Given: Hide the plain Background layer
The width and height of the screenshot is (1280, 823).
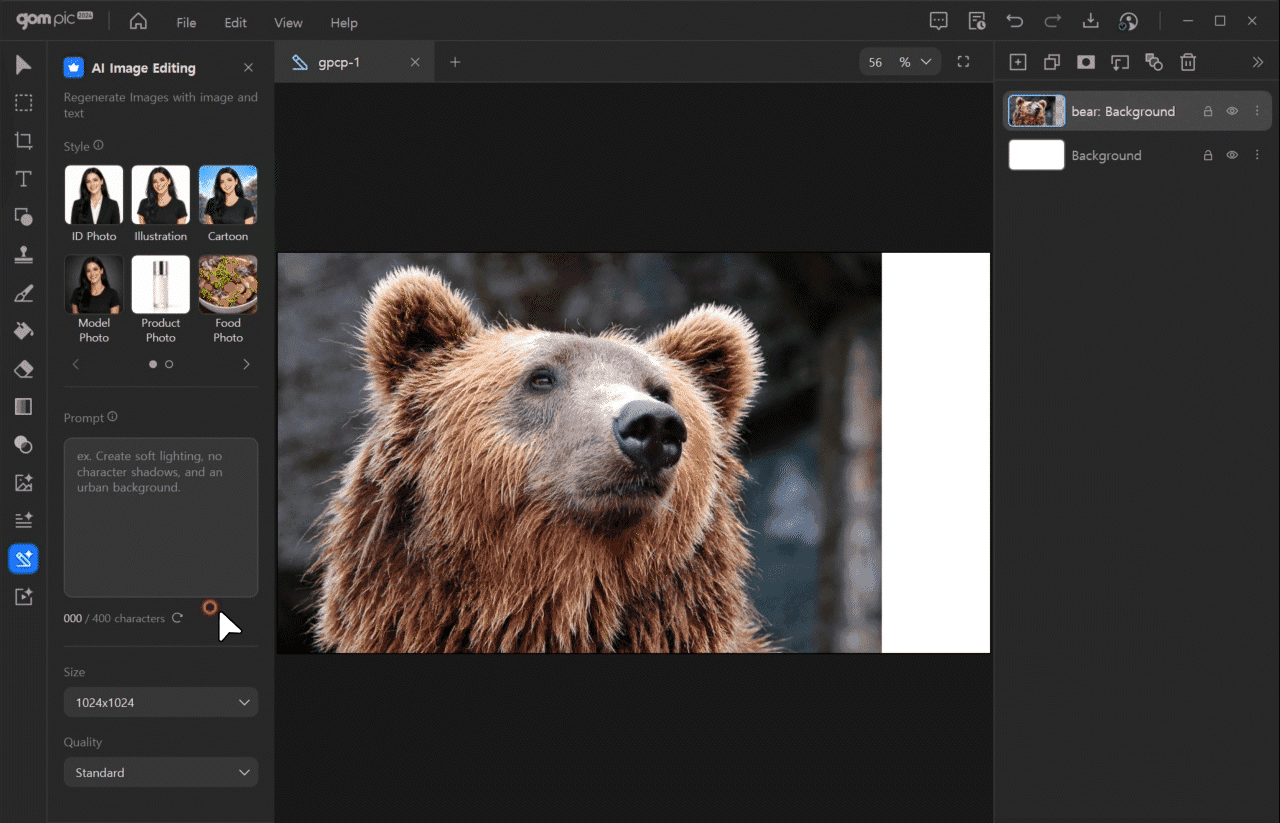Looking at the screenshot, I should point(1232,155).
